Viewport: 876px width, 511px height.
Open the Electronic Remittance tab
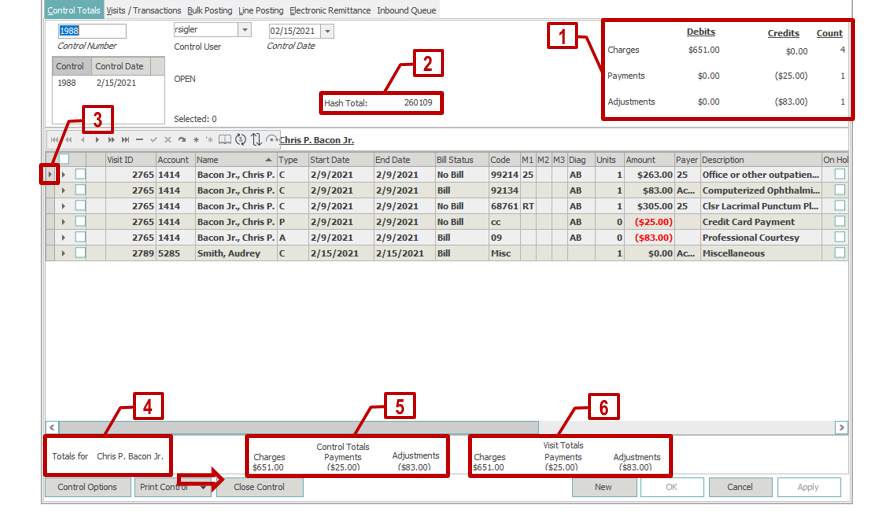click(330, 10)
